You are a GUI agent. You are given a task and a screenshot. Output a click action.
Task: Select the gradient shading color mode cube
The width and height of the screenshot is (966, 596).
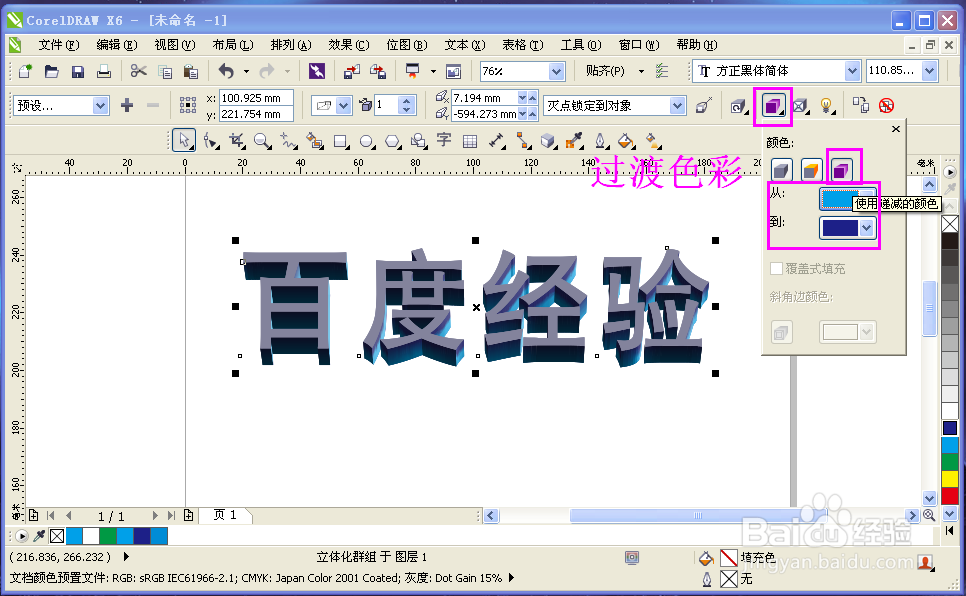(x=843, y=168)
